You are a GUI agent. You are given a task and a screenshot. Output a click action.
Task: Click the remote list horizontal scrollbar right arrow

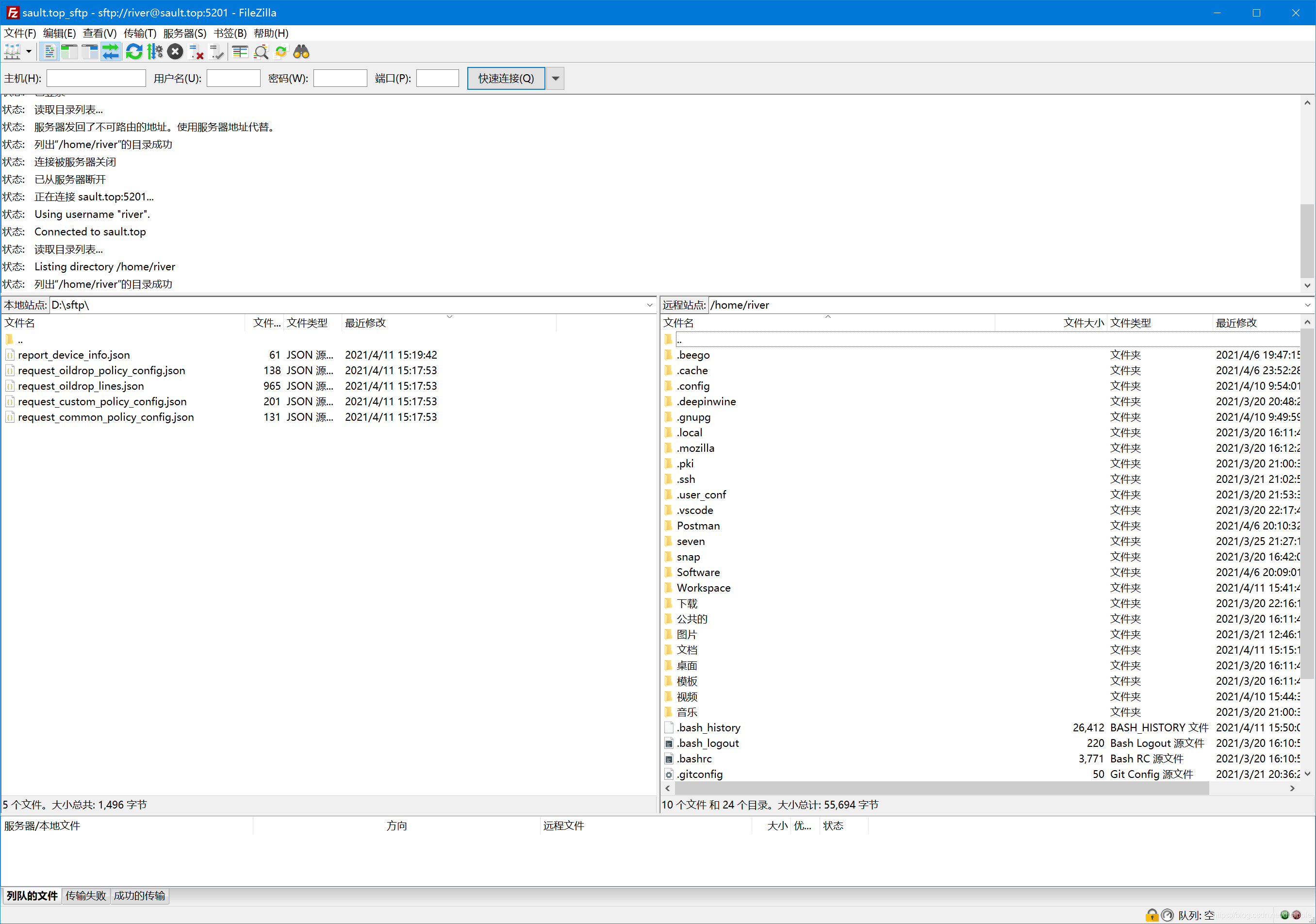pyautogui.click(x=1292, y=788)
